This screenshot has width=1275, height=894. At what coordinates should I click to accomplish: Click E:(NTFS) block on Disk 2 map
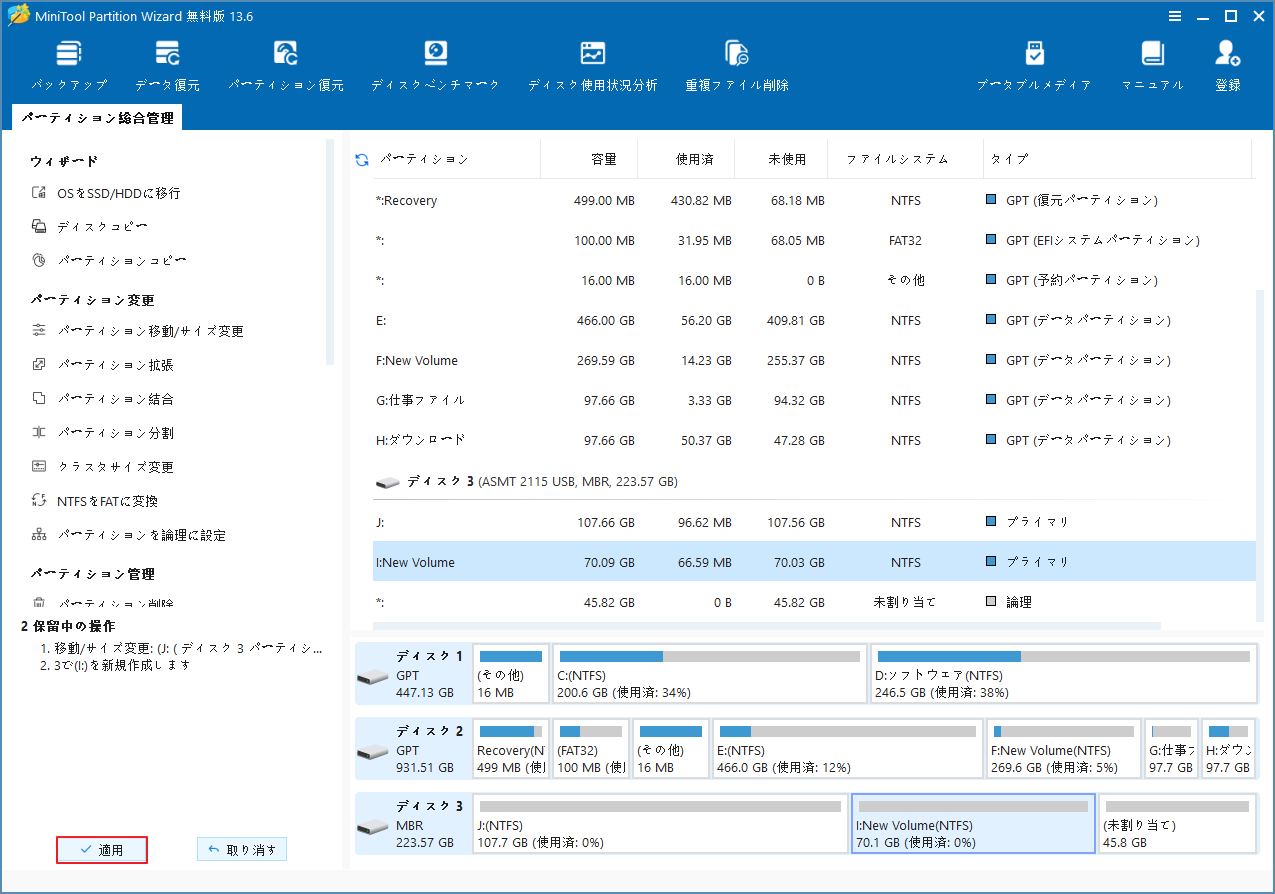(x=848, y=749)
